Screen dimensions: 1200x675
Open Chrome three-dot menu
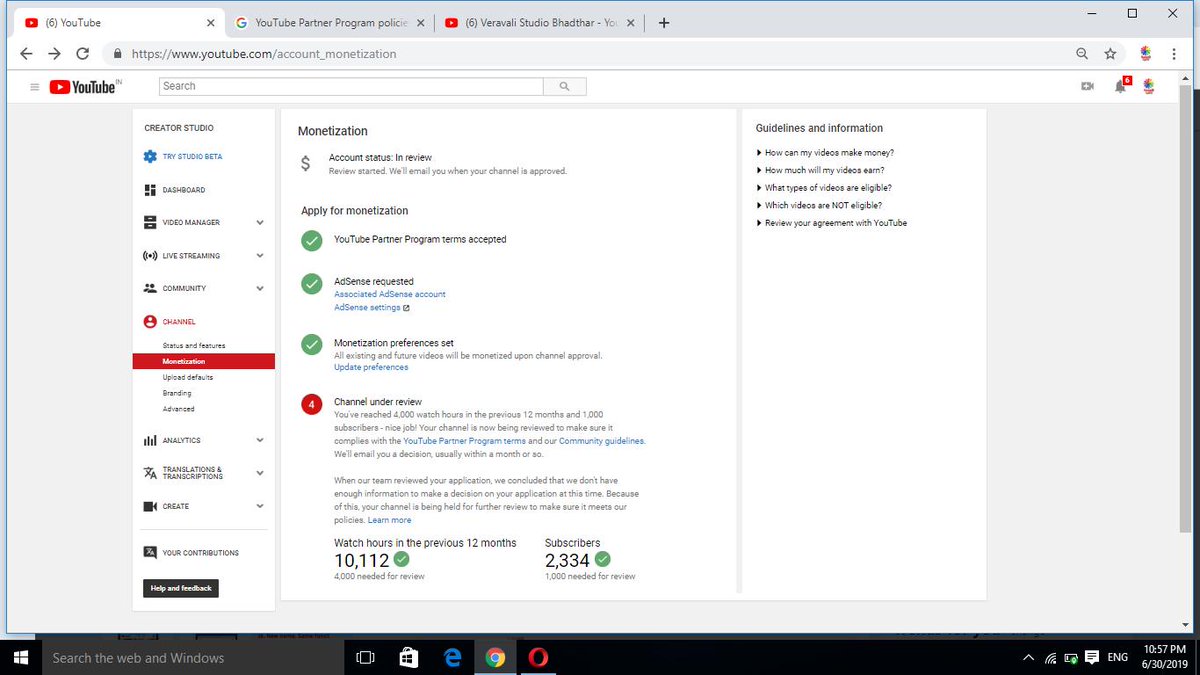(1174, 53)
